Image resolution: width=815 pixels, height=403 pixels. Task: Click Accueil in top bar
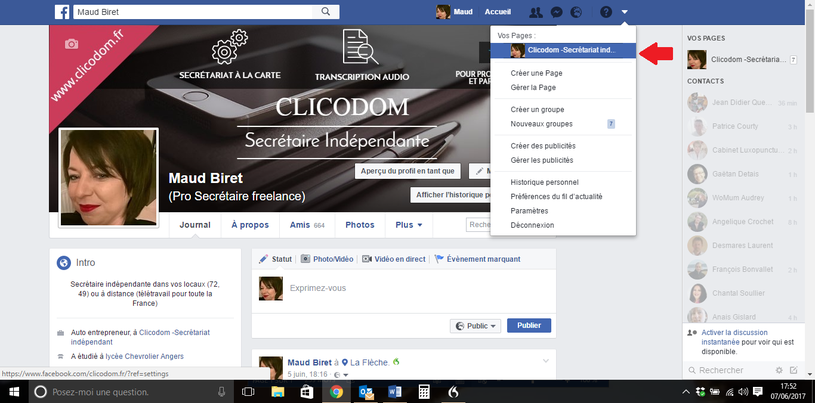[497, 12]
